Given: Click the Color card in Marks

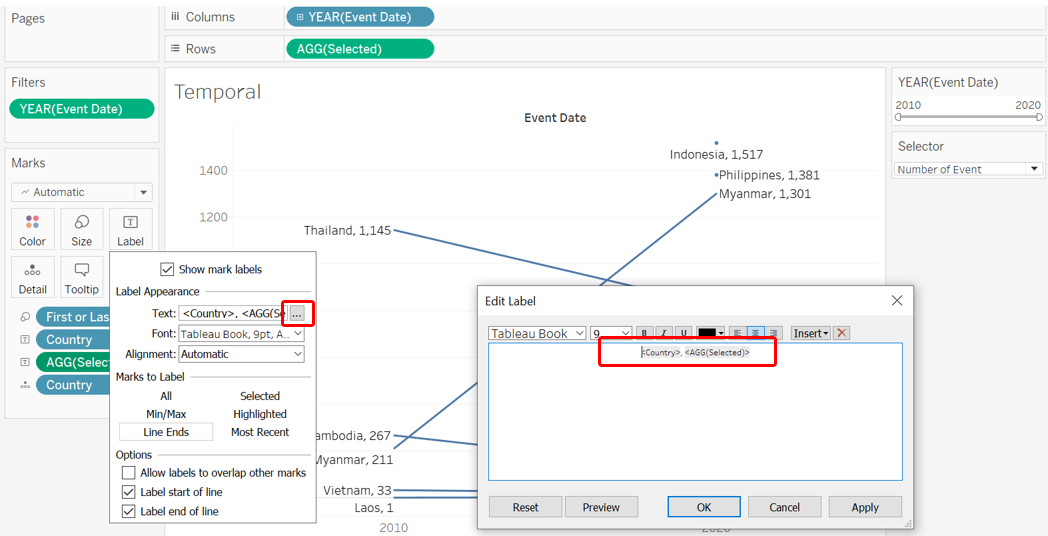Looking at the screenshot, I should click(33, 229).
